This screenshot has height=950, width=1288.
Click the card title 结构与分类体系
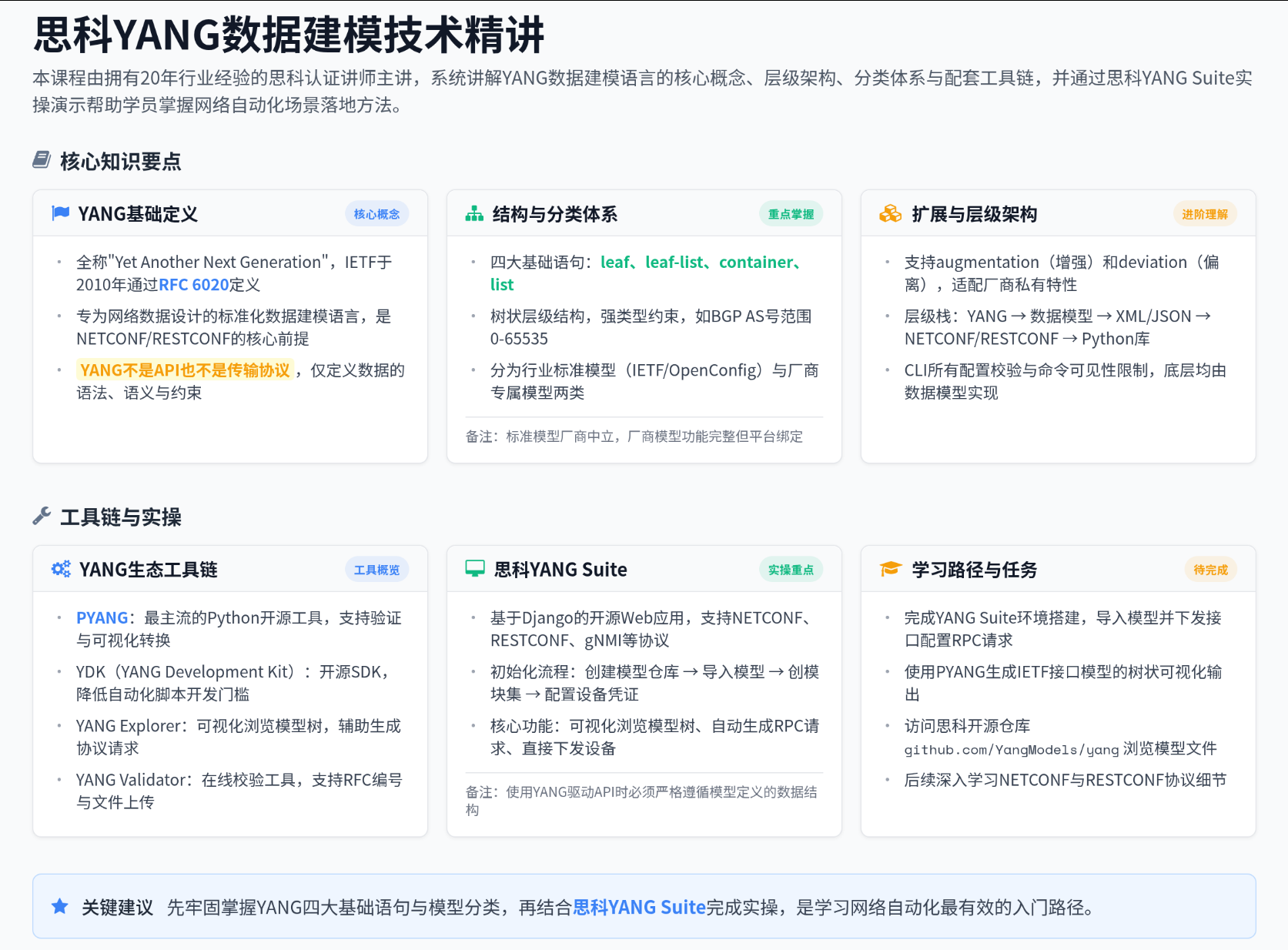tap(555, 214)
